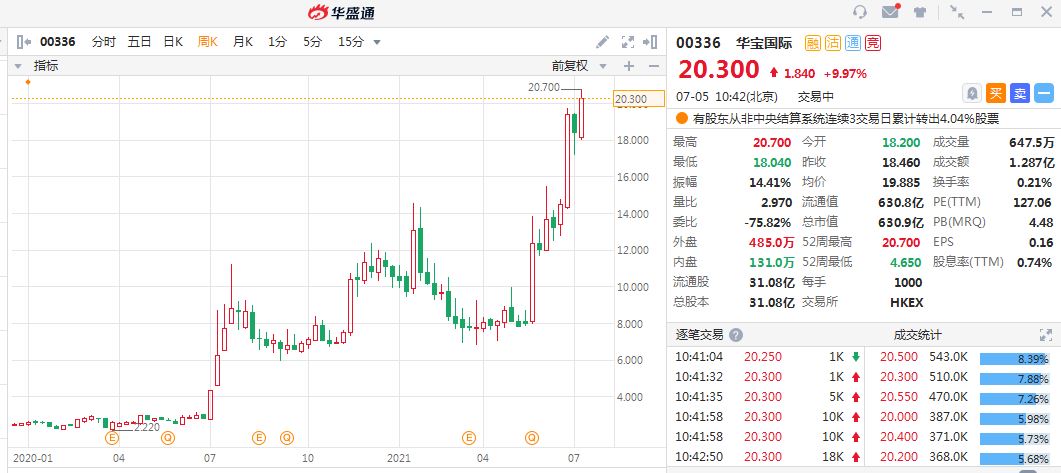1061x473 pixels.
Task: Click the 2.220 low label on chart
Action: [x=147, y=428]
